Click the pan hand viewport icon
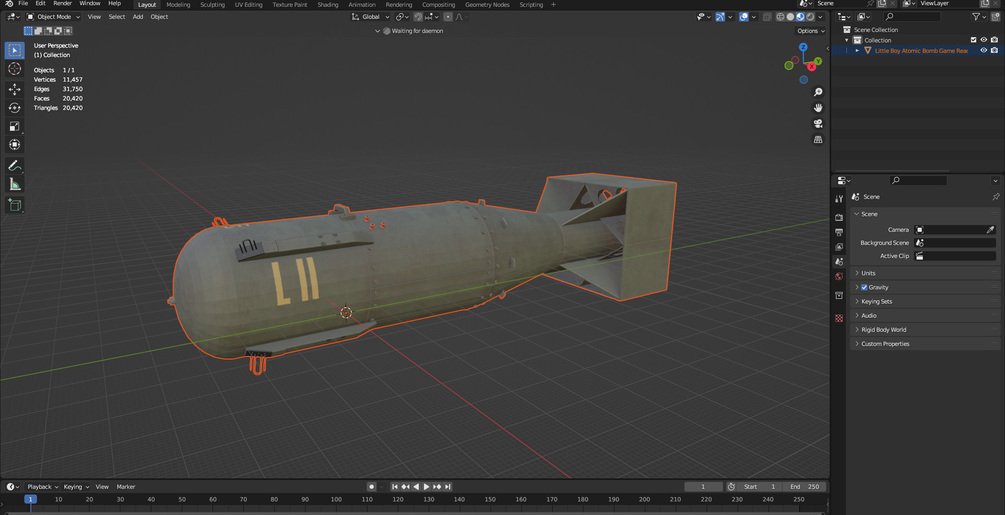Image resolution: width=1005 pixels, height=515 pixels. (x=818, y=108)
